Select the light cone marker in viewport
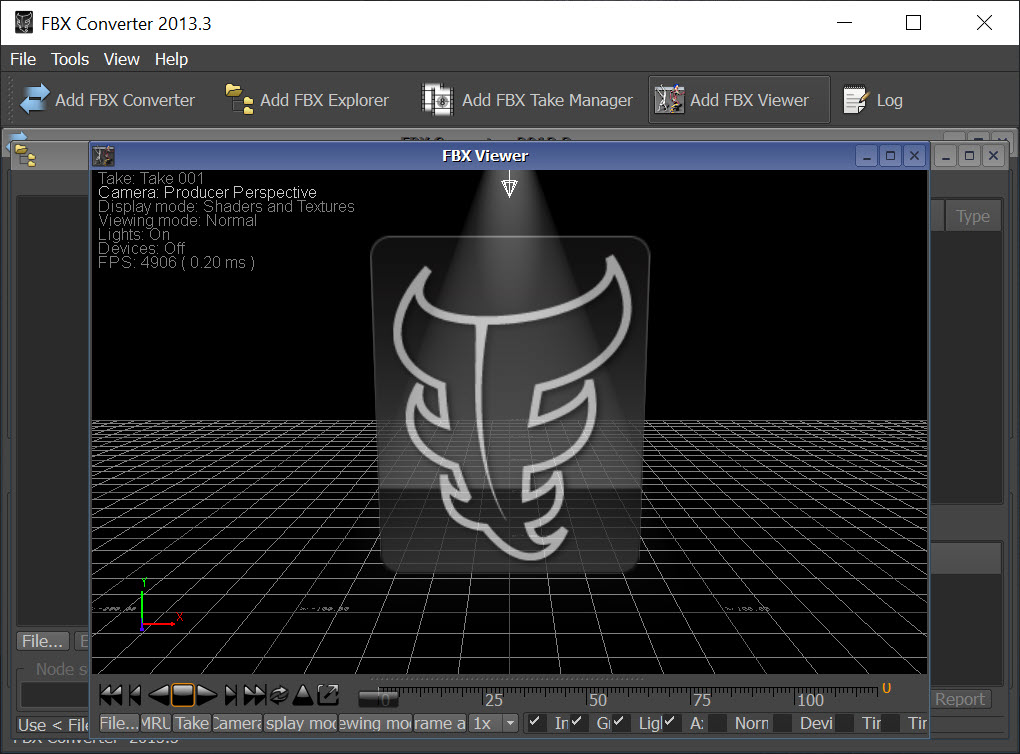This screenshot has height=754, width=1020. tap(509, 187)
